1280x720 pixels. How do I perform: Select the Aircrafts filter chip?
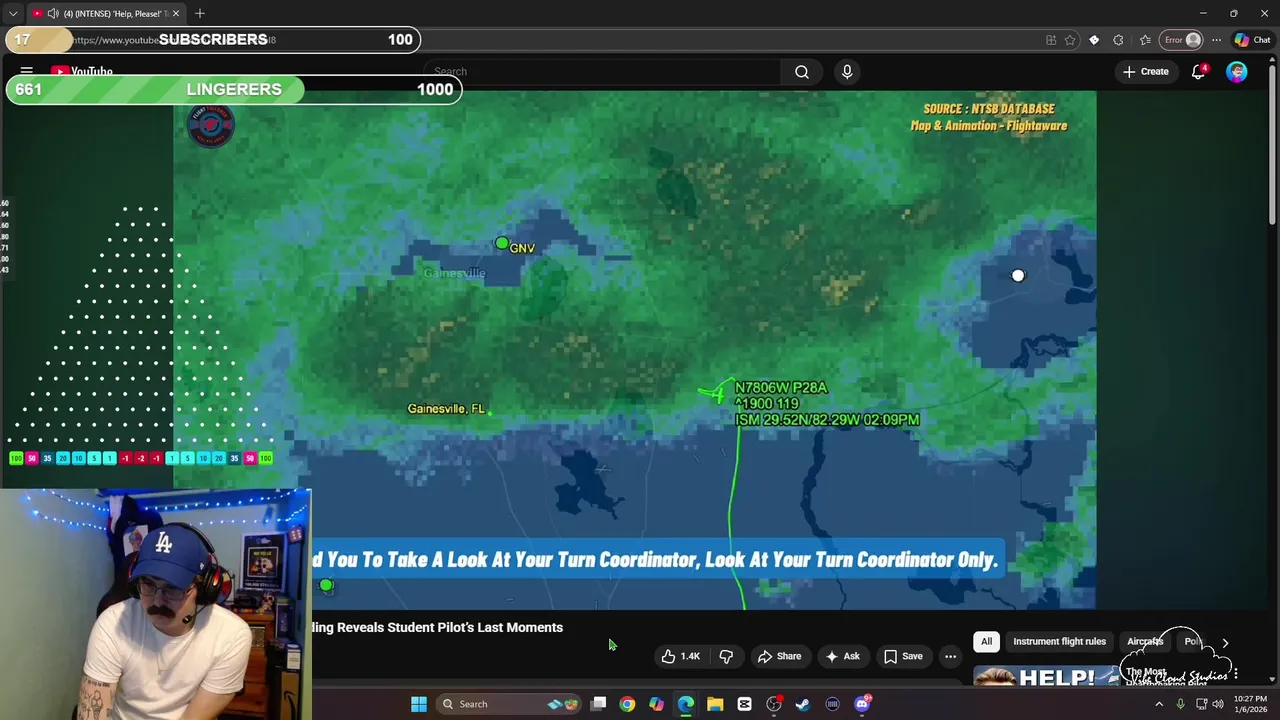click(x=1145, y=641)
